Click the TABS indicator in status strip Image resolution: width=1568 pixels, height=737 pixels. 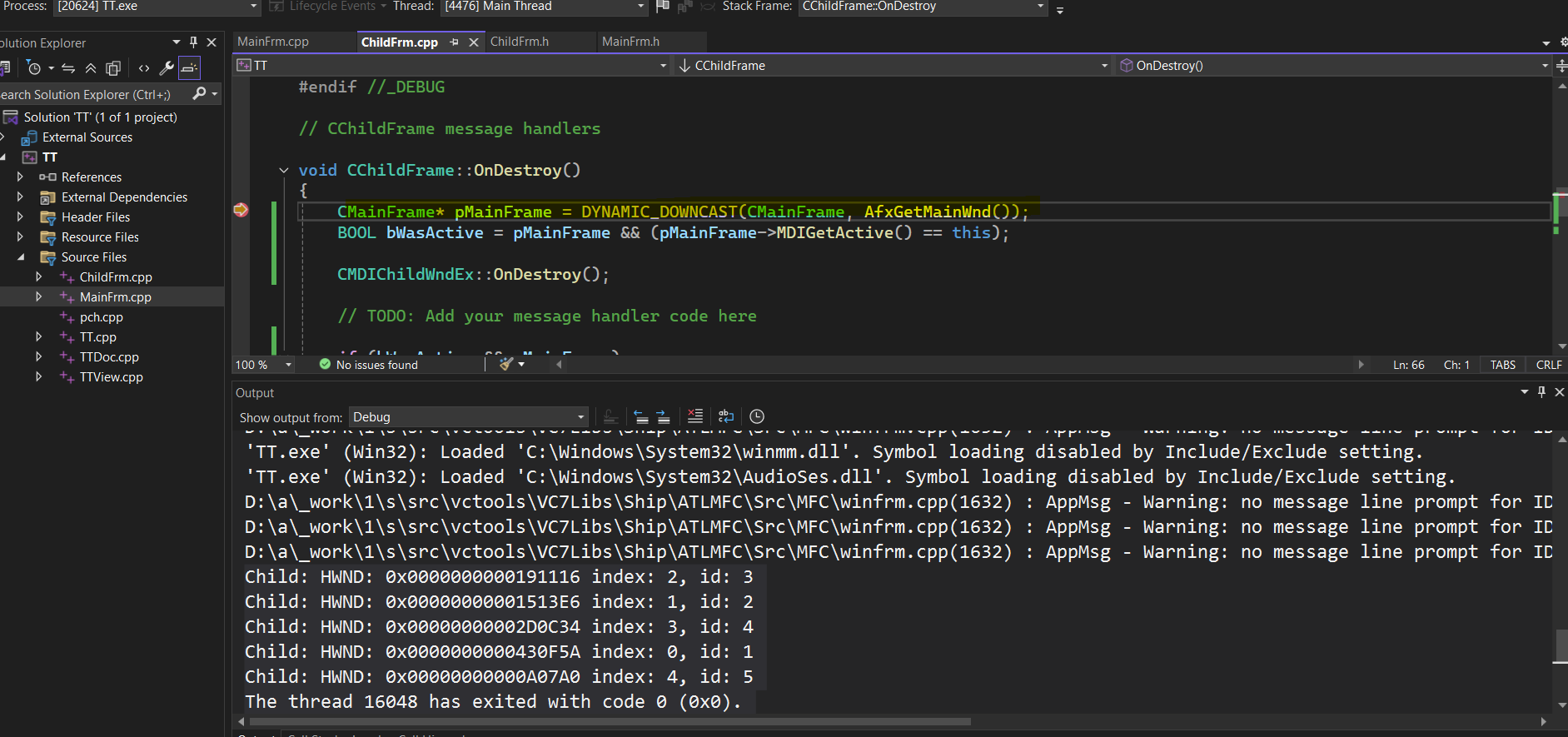point(1503,365)
